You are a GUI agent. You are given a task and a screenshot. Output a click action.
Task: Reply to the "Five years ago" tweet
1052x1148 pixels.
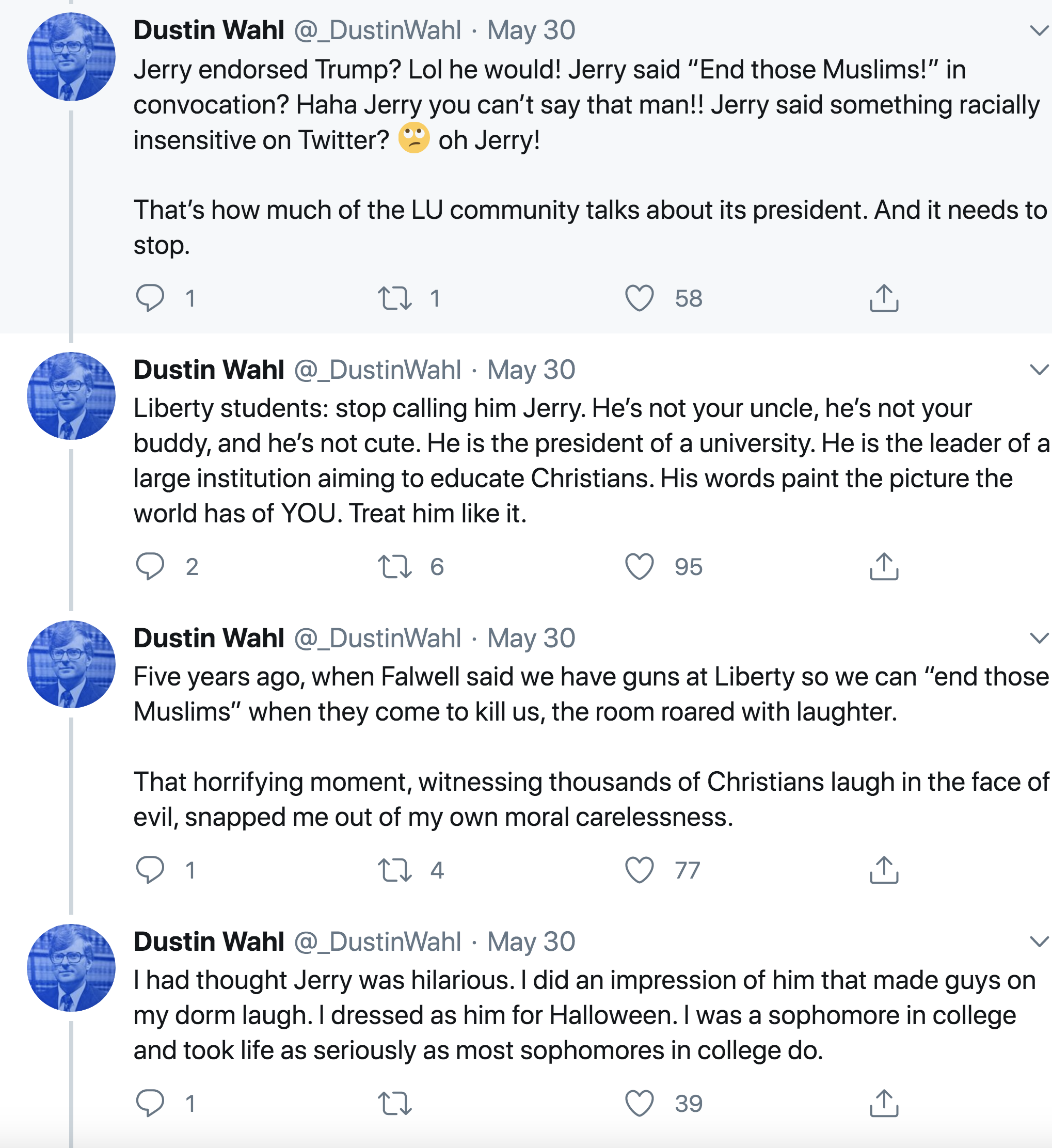pyautogui.click(x=150, y=870)
